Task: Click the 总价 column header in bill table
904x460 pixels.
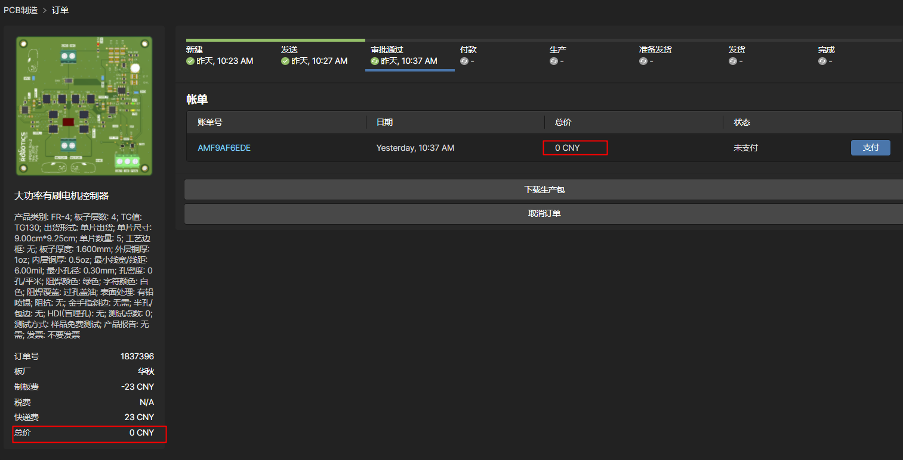Action: [x=563, y=122]
